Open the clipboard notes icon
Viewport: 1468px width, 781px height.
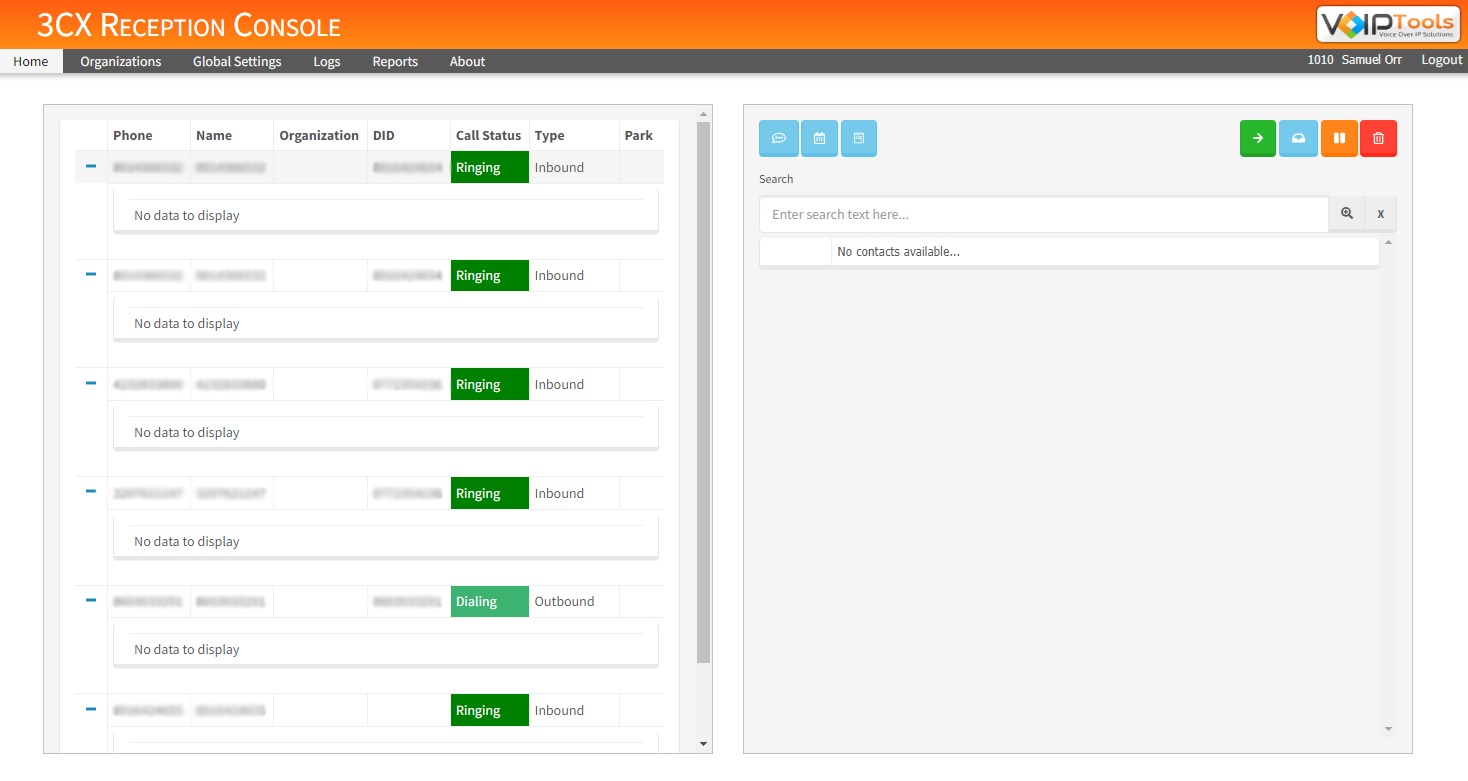(859, 138)
